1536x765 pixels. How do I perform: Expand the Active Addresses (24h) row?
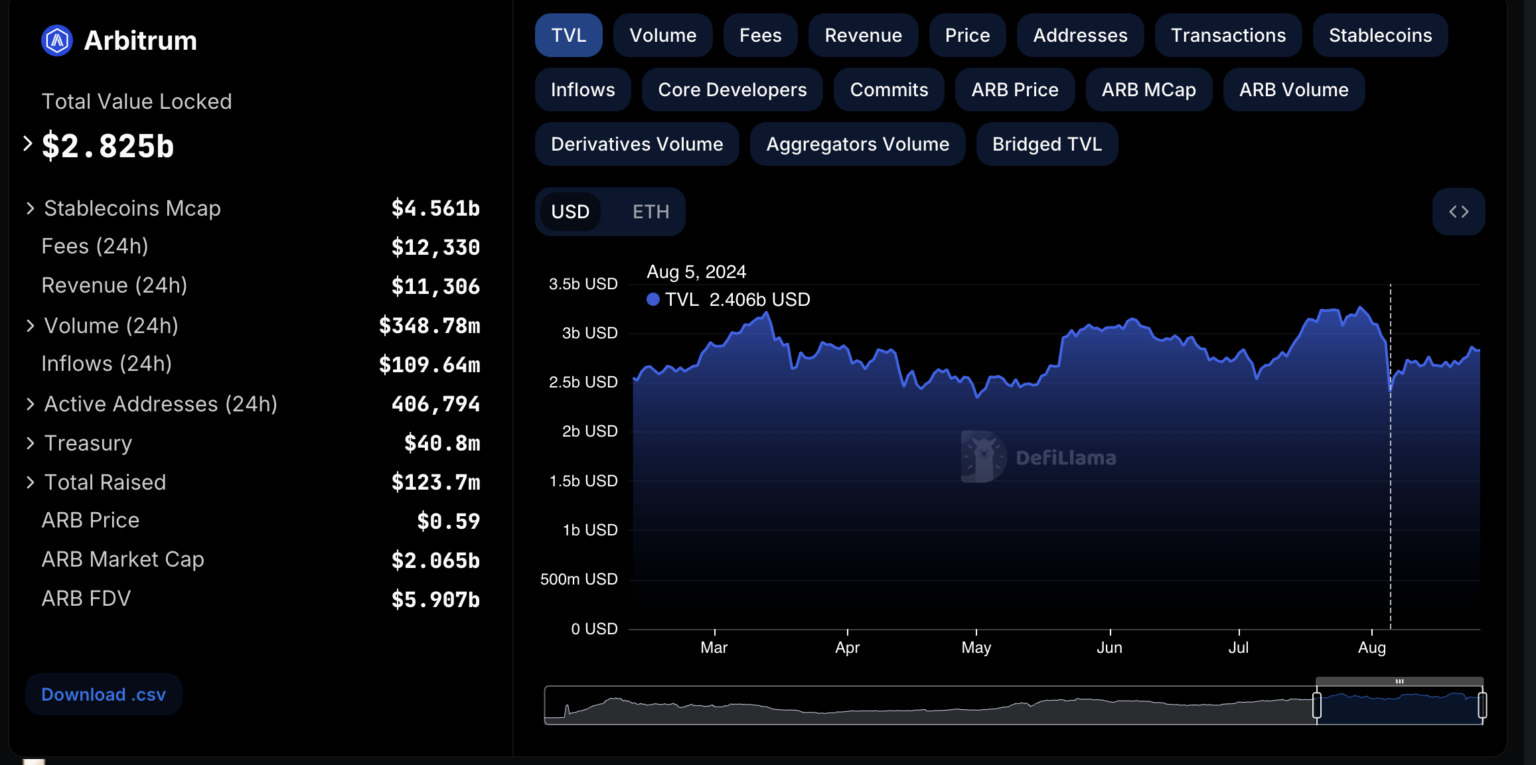point(30,404)
